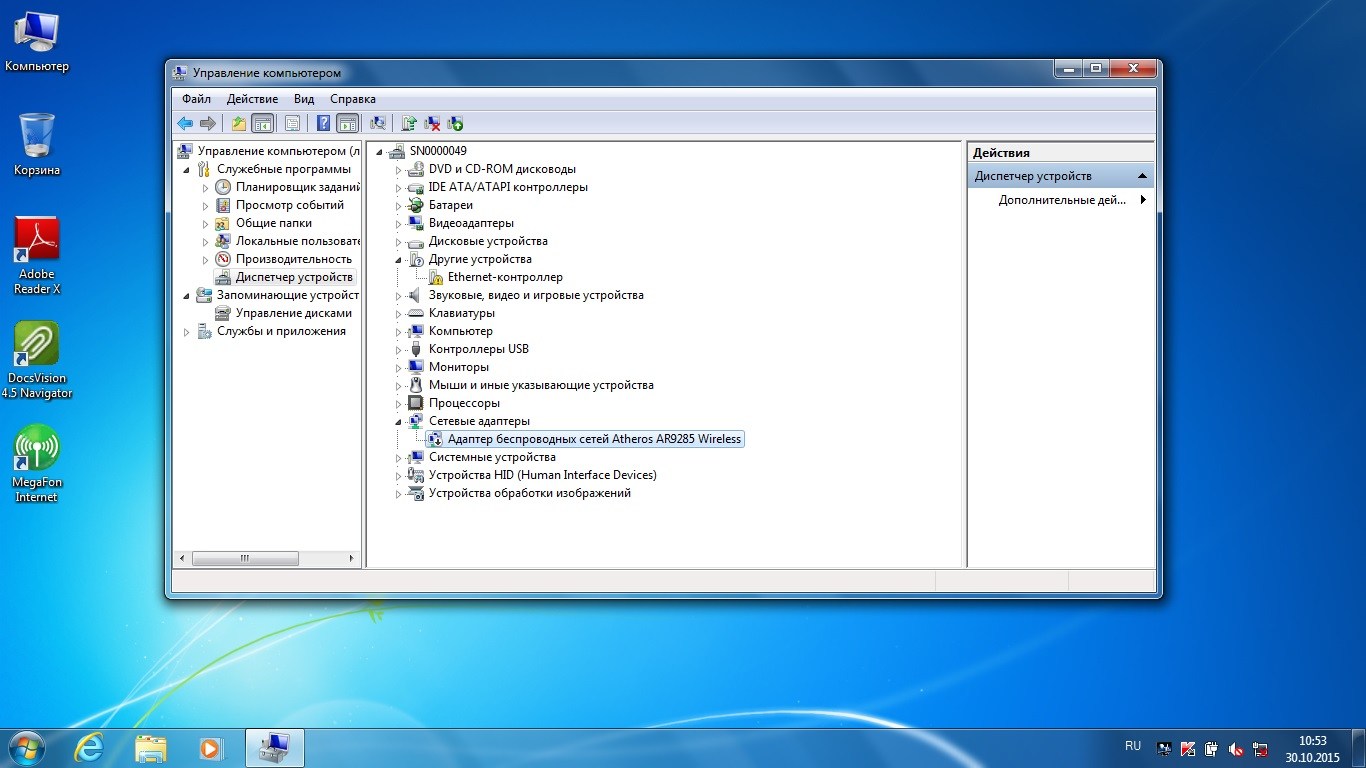This screenshot has width=1366, height=768.
Task: Click the green-arrow Enable device toolbar icon
Action: (x=456, y=124)
